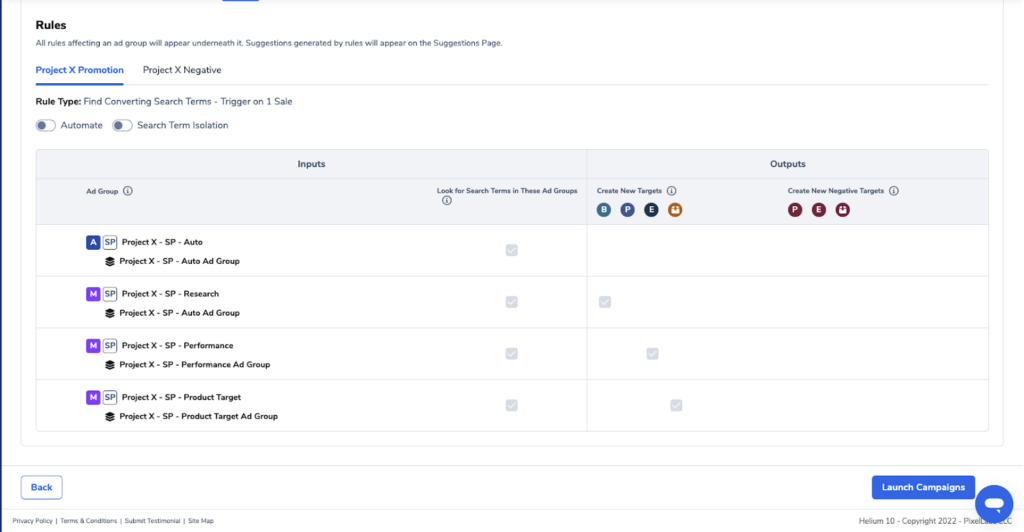Select the Project X - SP - Research campaign name

point(170,294)
